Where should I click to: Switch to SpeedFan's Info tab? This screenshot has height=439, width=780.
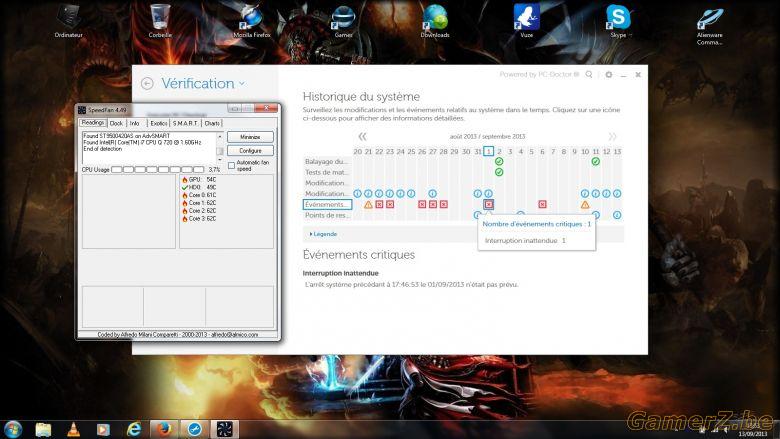(135, 123)
